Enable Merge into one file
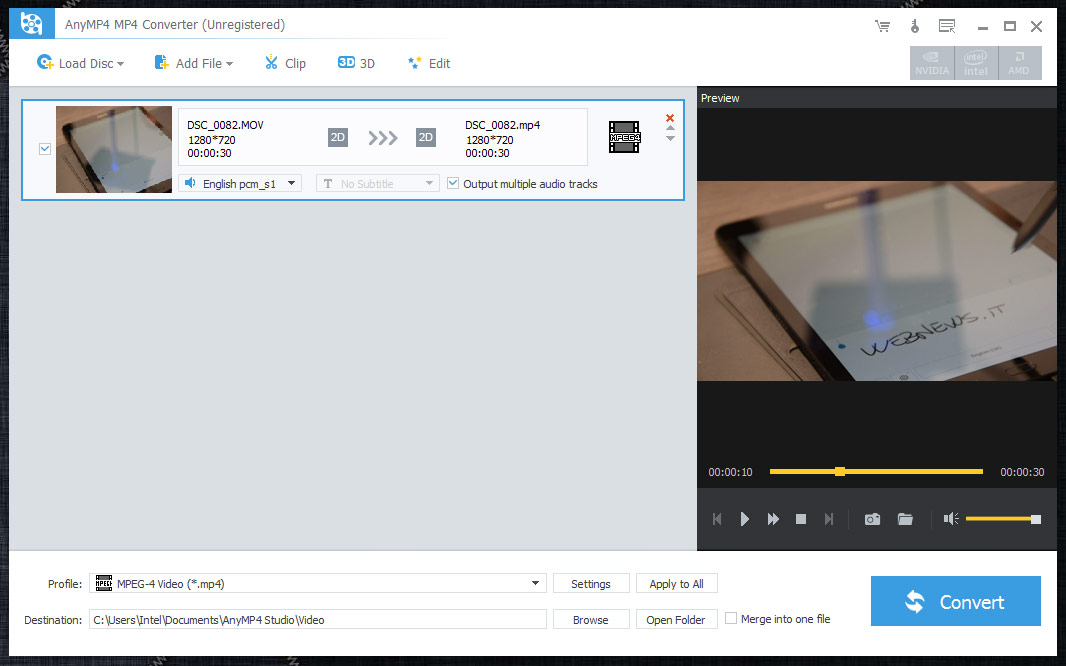The image size is (1066, 666). [731, 619]
